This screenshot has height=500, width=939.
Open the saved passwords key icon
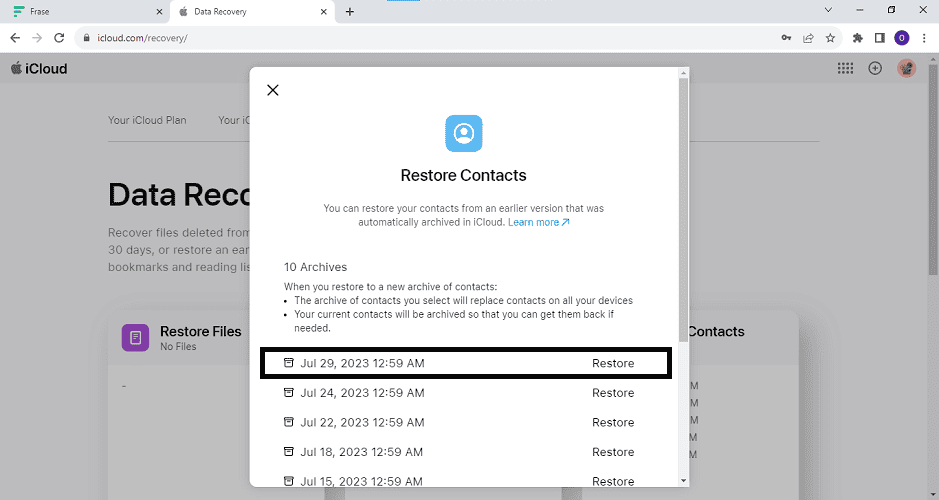pos(786,38)
